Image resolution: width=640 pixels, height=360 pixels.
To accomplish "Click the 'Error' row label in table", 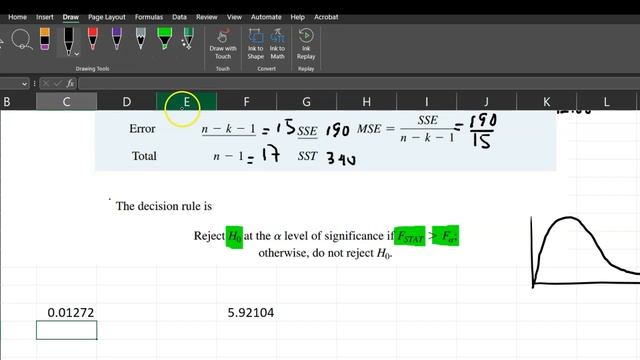I will pyautogui.click(x=142, y=129).
